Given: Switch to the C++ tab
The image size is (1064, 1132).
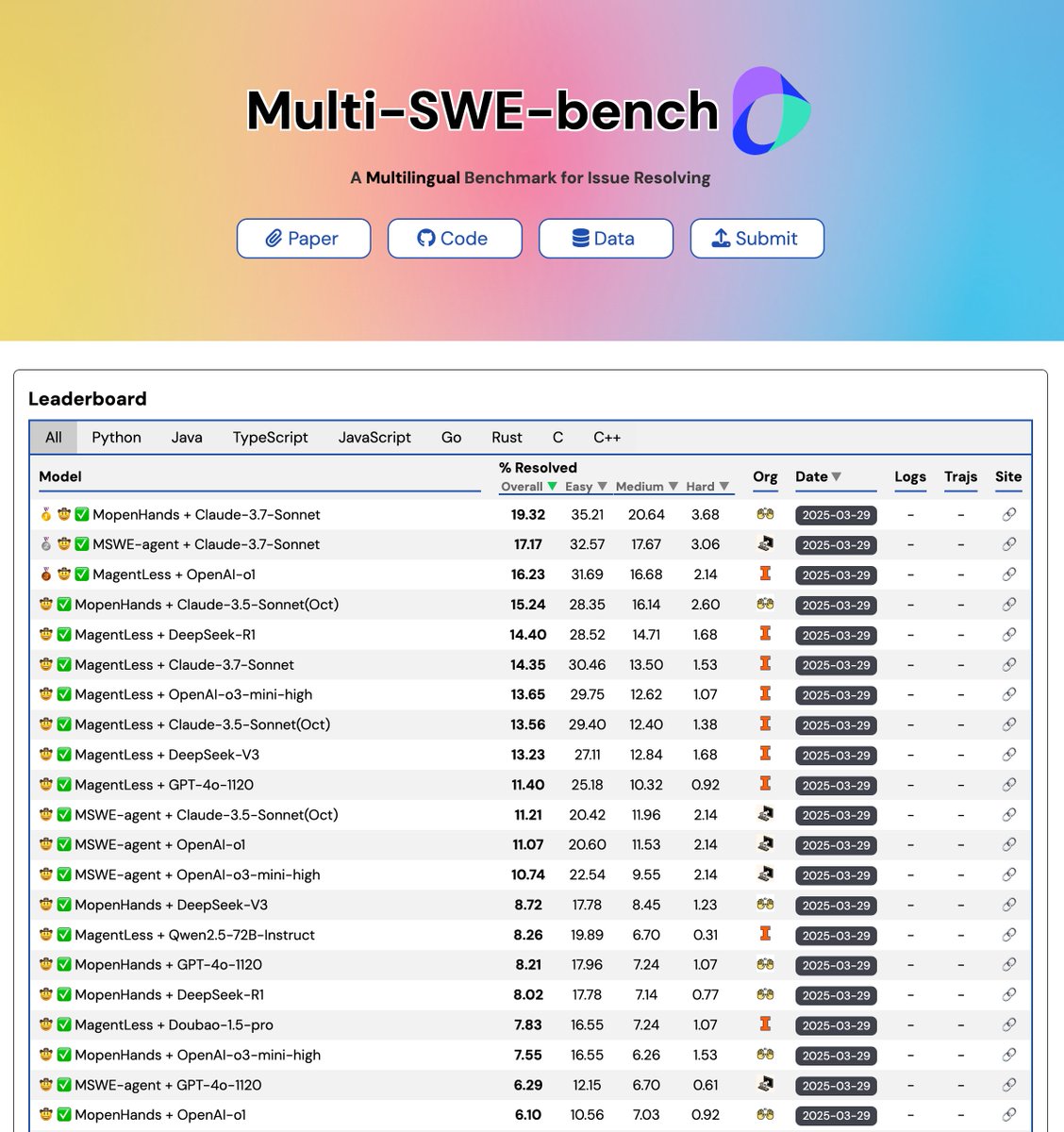Looking at the screenshot, I should tap(607, 438).
